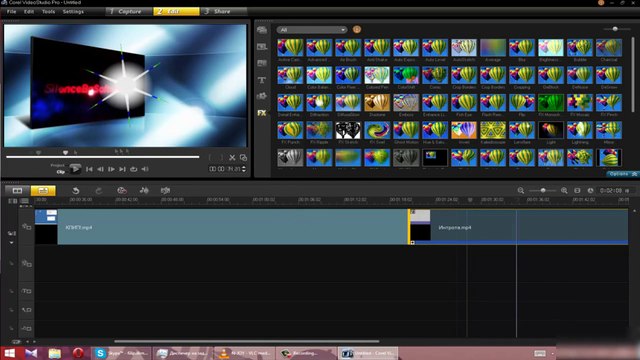Open the Sound Mixer
This screenshot has height=360, width=640.
click(144, 190)
